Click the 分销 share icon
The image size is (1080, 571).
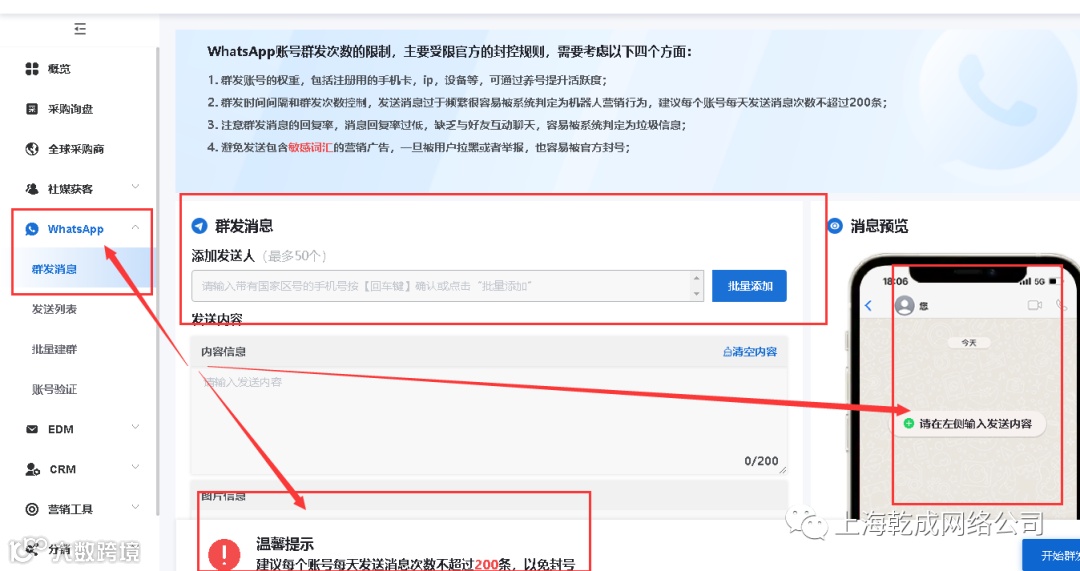click(x=32, y=549)
